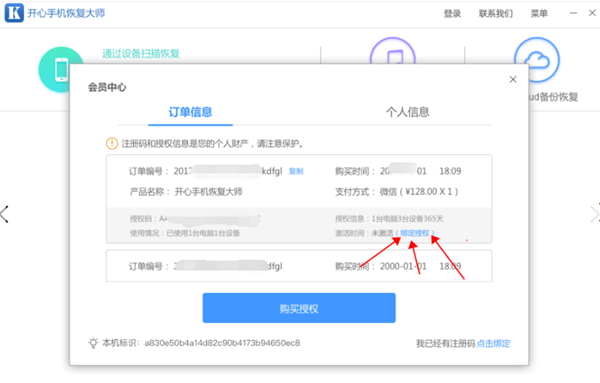Click the orange warning icon next to notice

pyautogui.click(x=112, y=143)
